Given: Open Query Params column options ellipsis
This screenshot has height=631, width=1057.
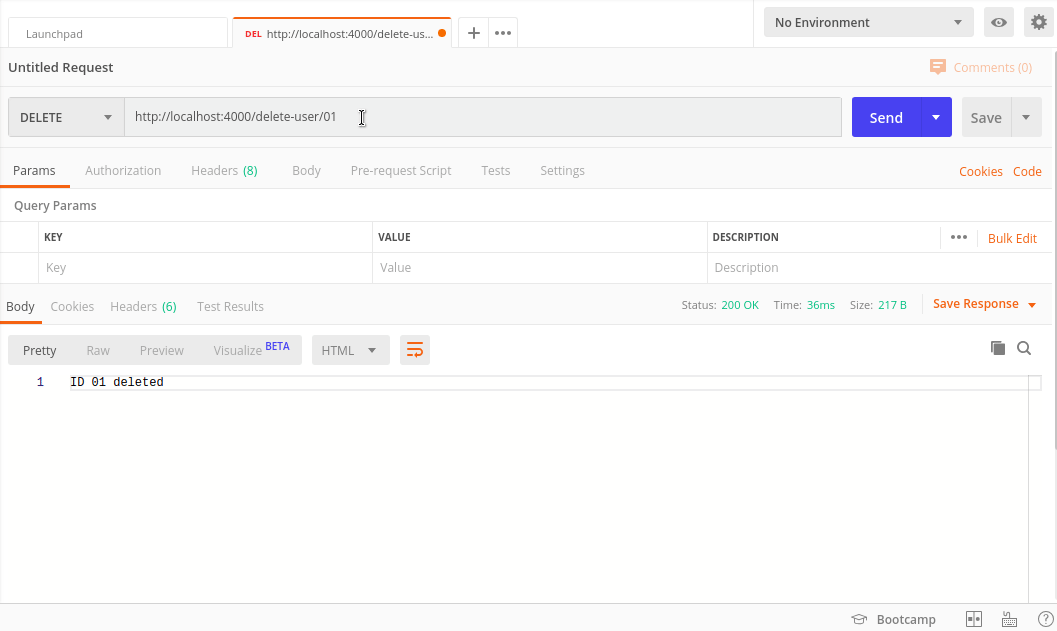Looking at the screenshot, I should (959, 237).
